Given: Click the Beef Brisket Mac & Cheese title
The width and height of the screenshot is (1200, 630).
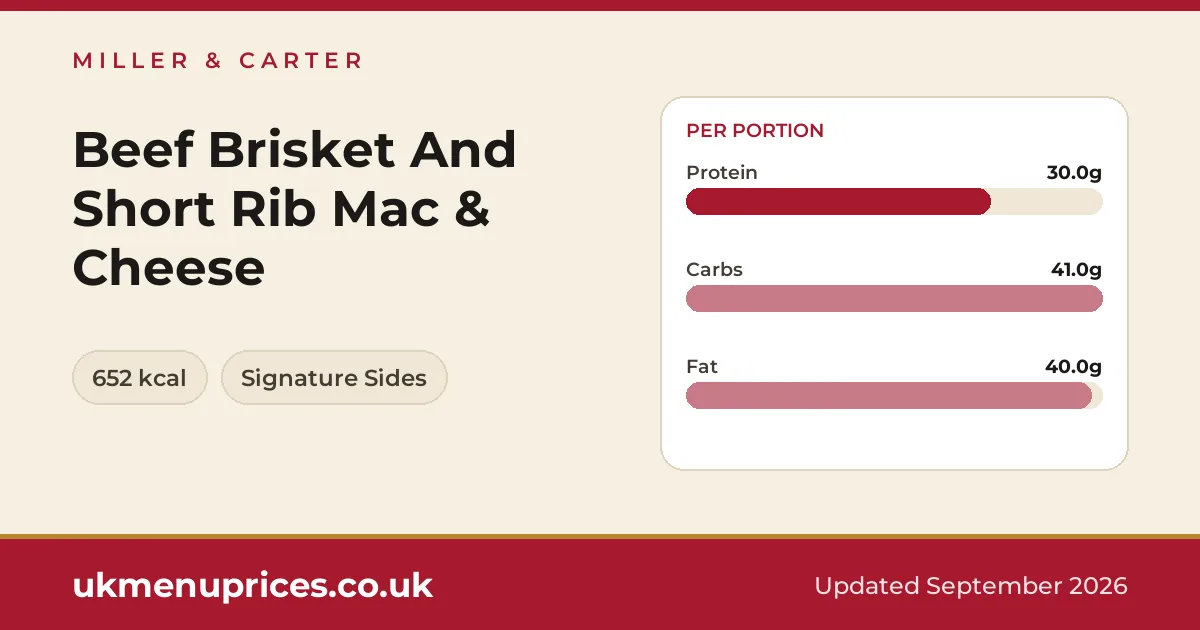Looking at the screenshot, I should click(x=295, y=209).
